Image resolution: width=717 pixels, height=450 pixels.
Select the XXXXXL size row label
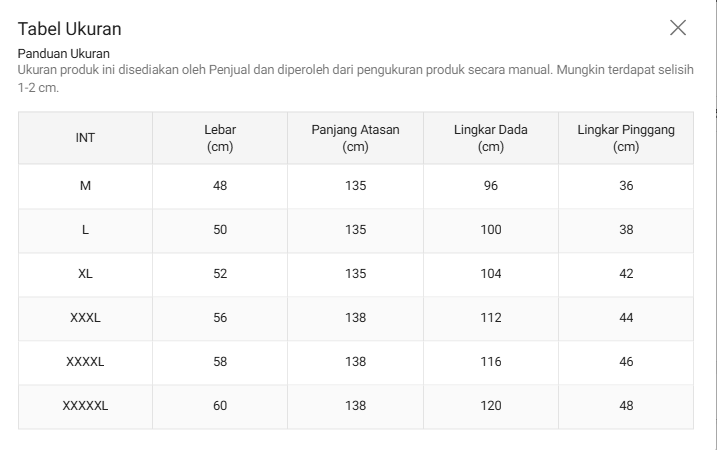[85, 405]
